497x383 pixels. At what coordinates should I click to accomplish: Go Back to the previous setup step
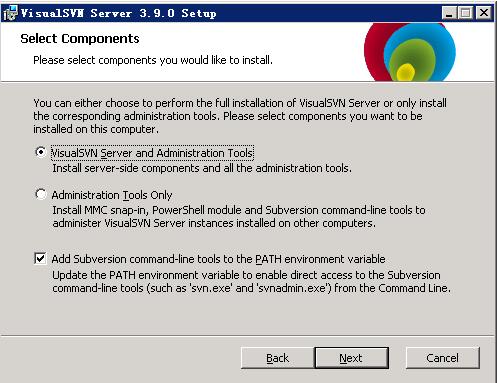tap(277, 358)
